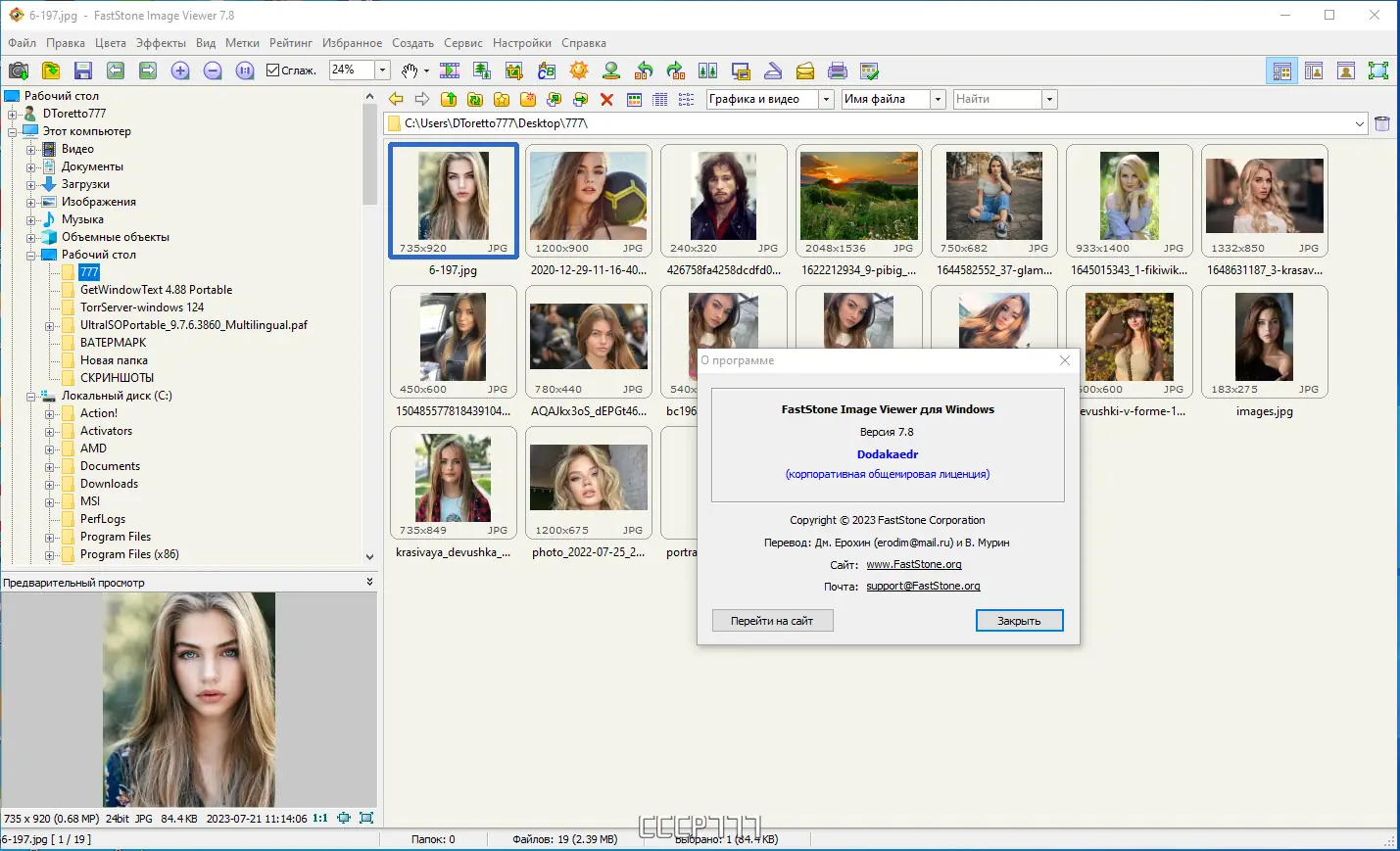Viewport: 1400px width, 851px height.
Task: Open the Имя файла sort dropdown
Action: click(938, 99)
